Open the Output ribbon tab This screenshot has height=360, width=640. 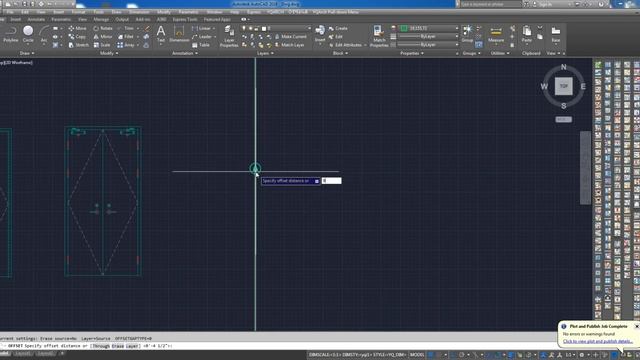(122, 19)
